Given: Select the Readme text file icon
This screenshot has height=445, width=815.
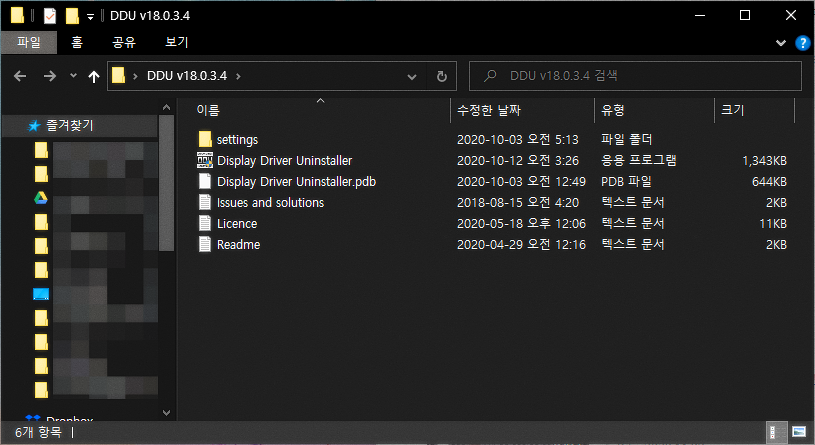Looking at the screenshot, I should point(205,244).
